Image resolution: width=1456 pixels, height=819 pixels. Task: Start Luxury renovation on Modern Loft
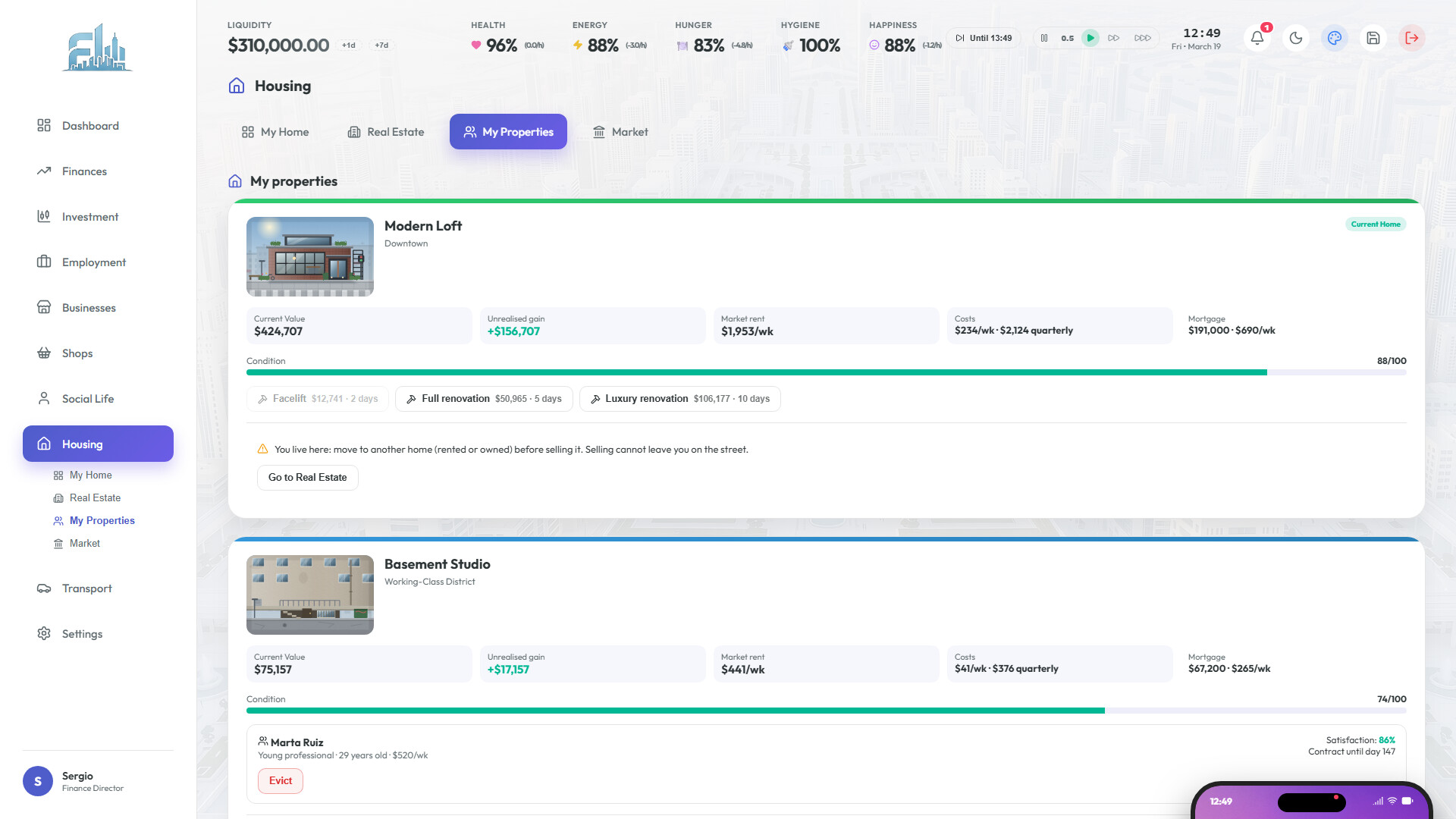(x=680, y=399)
